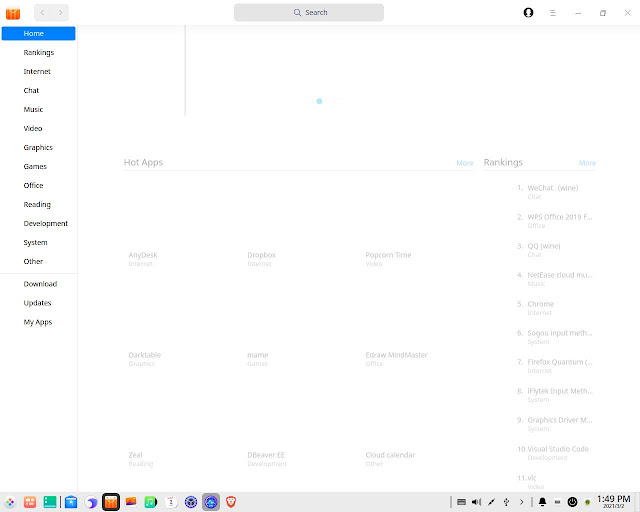Open the hamburger main menu
This screenshot has width=640, height=512.
(553, 13)
